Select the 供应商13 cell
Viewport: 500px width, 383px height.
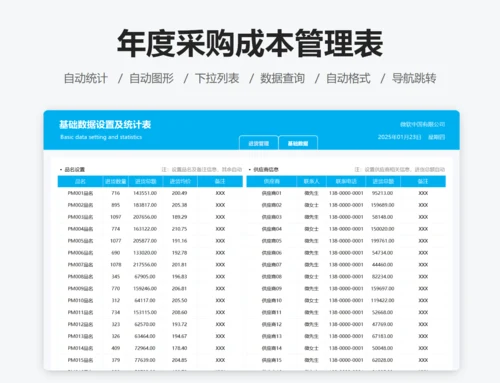(x=272, y=336)
